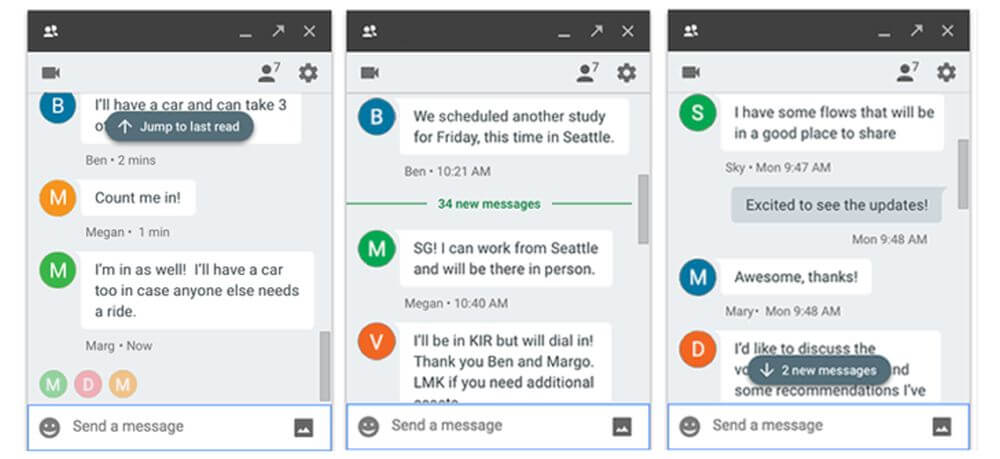Screen dimensions: 1000x459
Task: Click group icon in left window title bar
Action: click(x=51, y=32)
